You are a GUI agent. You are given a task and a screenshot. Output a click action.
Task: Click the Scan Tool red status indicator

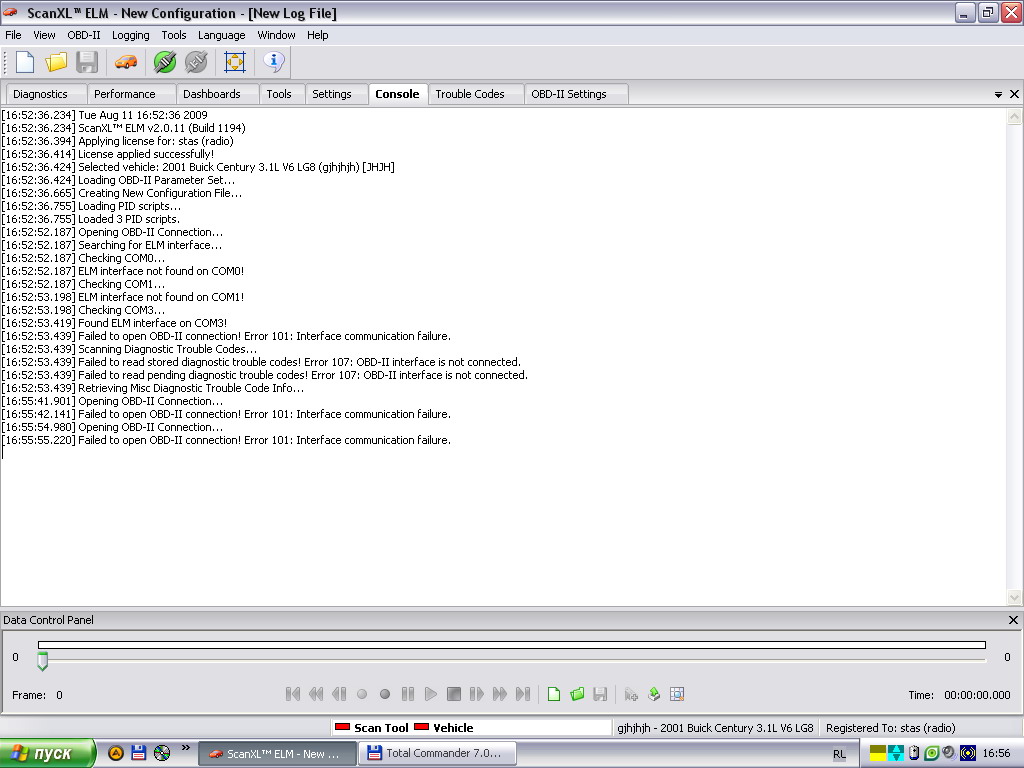pyautogui.click(x=343, y=727)
